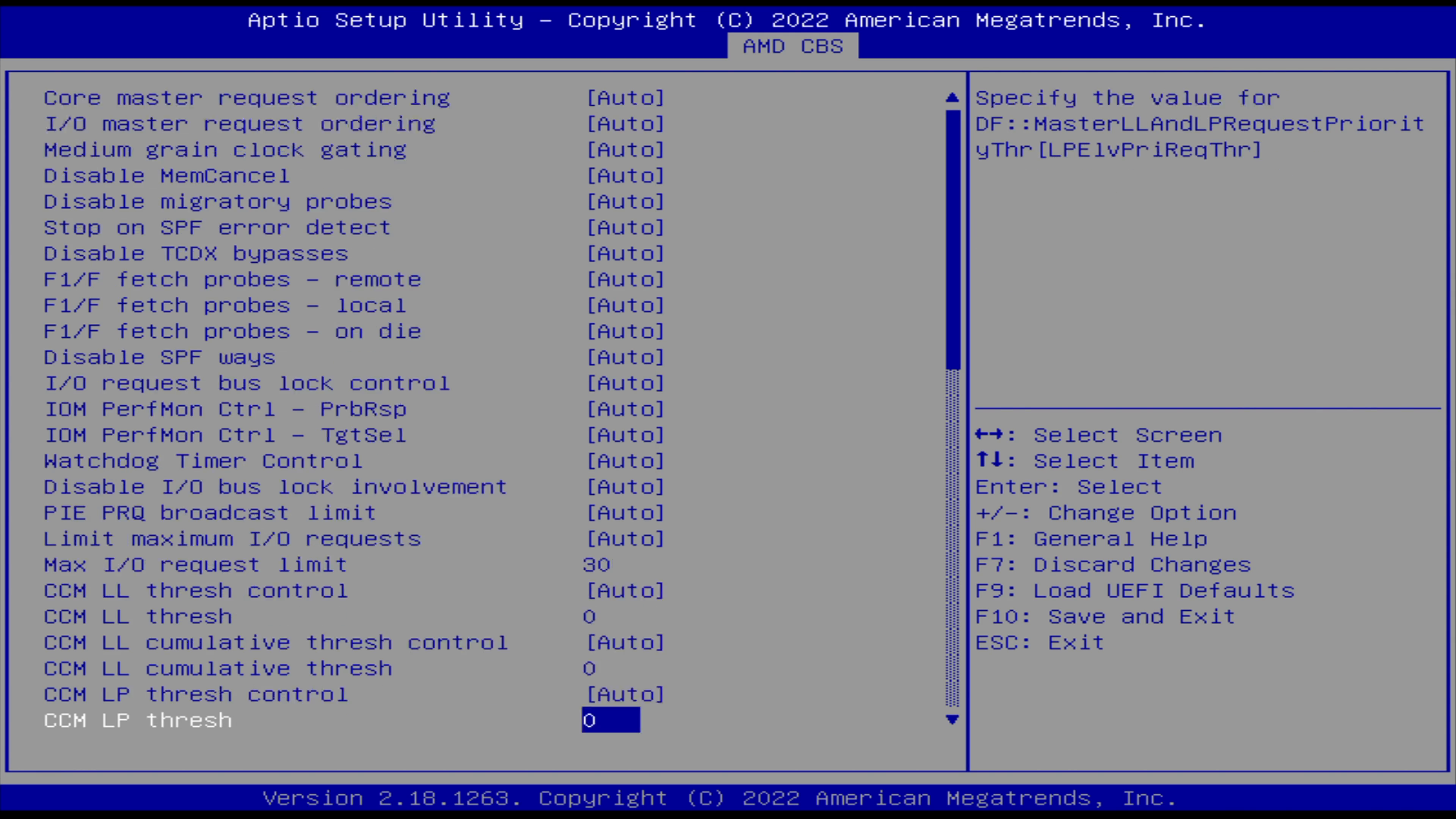Image resolution: width=1456 pixels, height=819 pixels.
Task: Change IOM PerfMon Ctrl TgtSel Auto value
Action: point(625,435)
